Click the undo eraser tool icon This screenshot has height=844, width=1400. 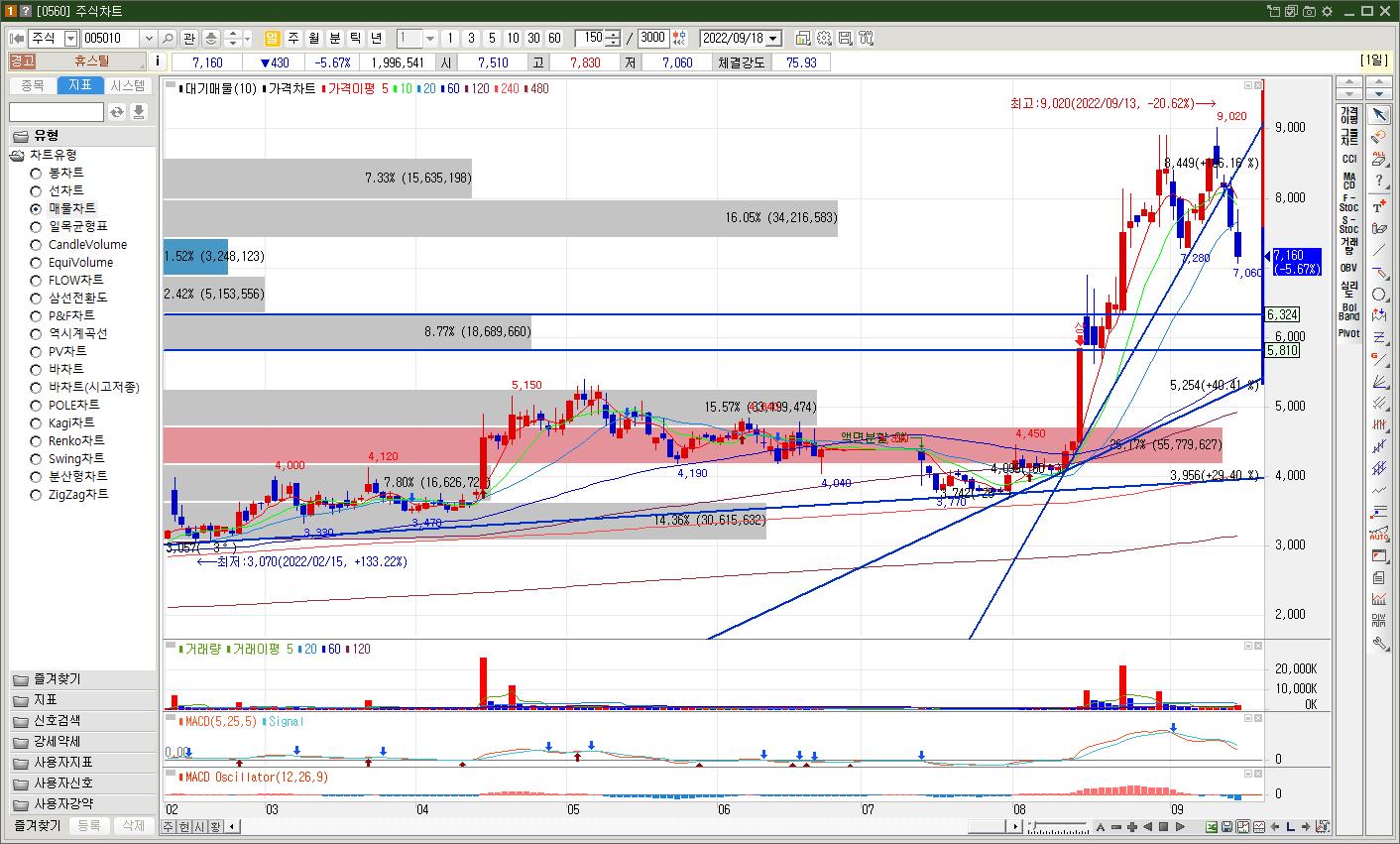pos(1379,137)
